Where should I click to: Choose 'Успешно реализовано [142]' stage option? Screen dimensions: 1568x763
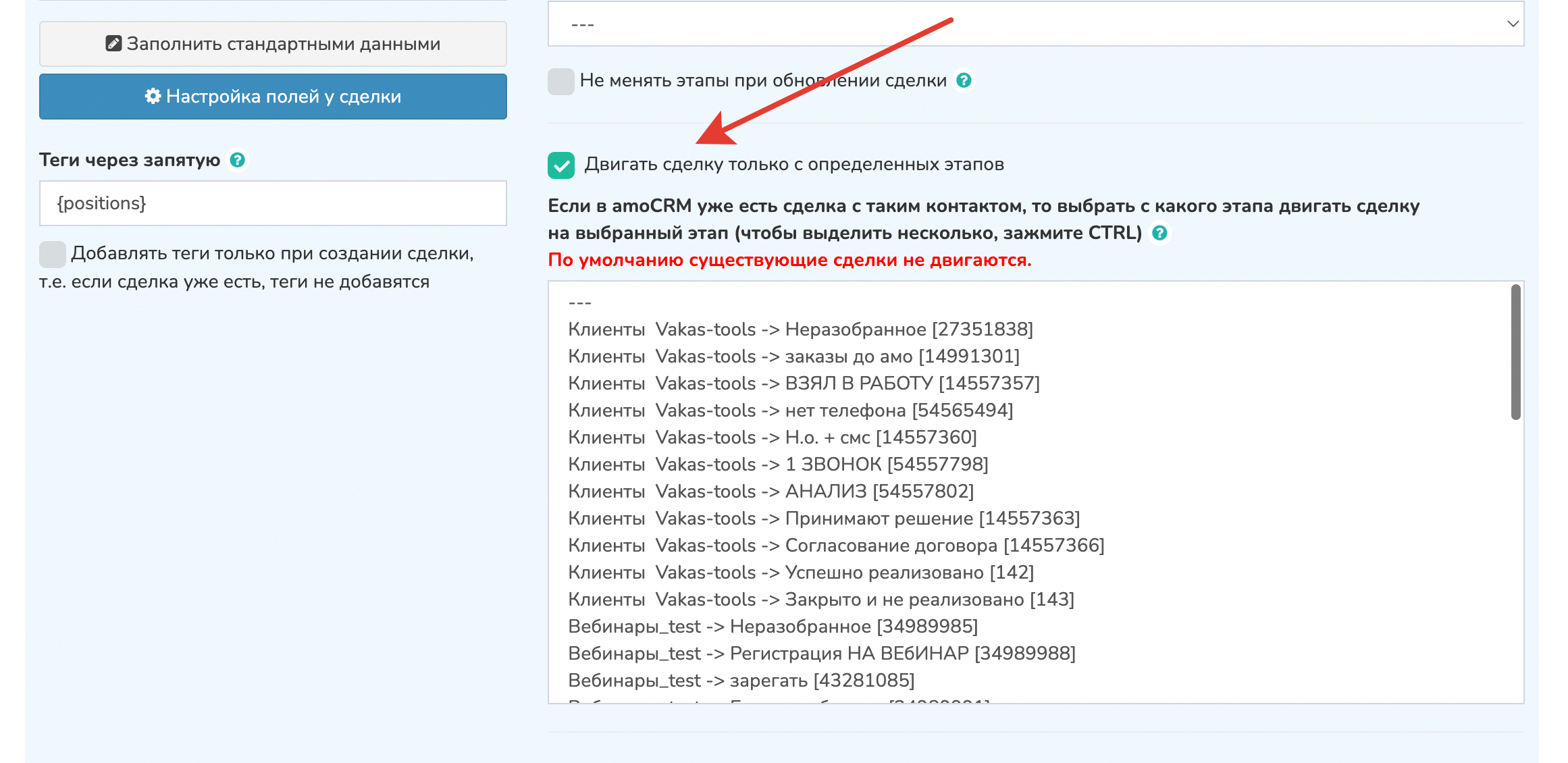[801, 573]
